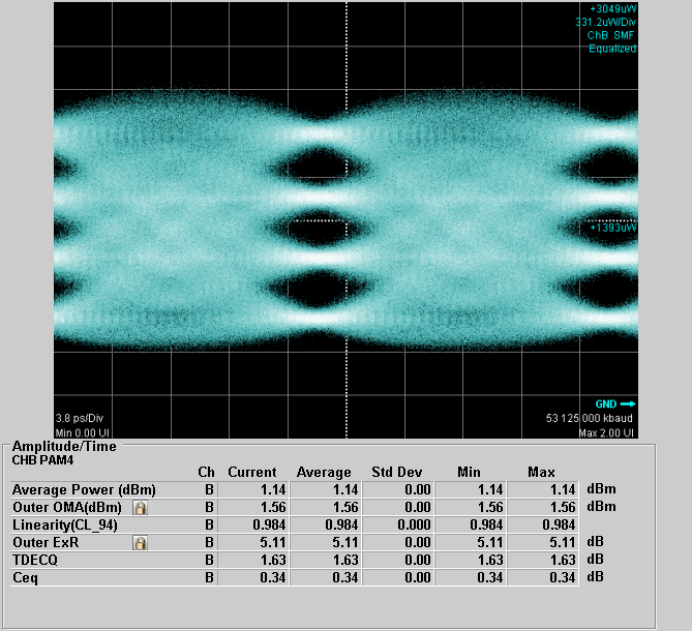Select the Ceq measurement label

pos(25,578)
